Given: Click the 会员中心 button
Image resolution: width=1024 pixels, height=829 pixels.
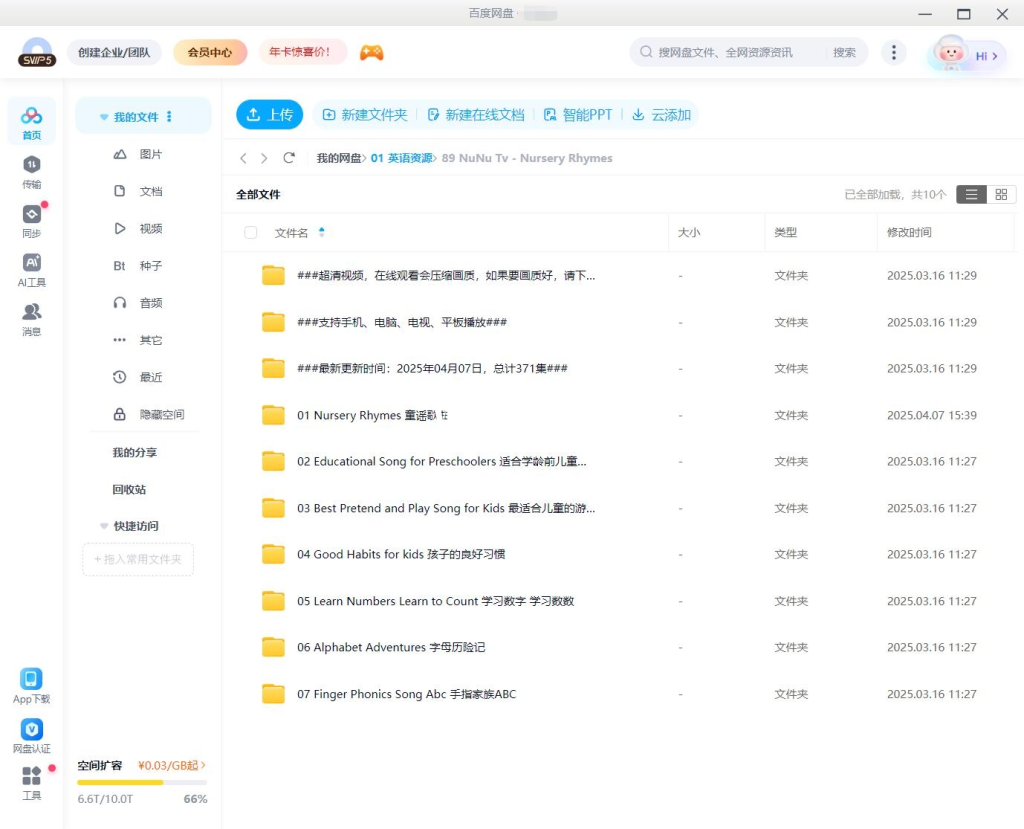Looking at the screenshot, I should [x=210, y=53].
